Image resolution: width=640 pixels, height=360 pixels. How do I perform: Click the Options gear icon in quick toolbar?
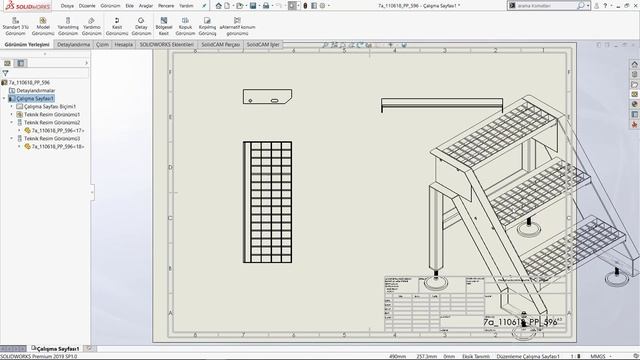322,6
